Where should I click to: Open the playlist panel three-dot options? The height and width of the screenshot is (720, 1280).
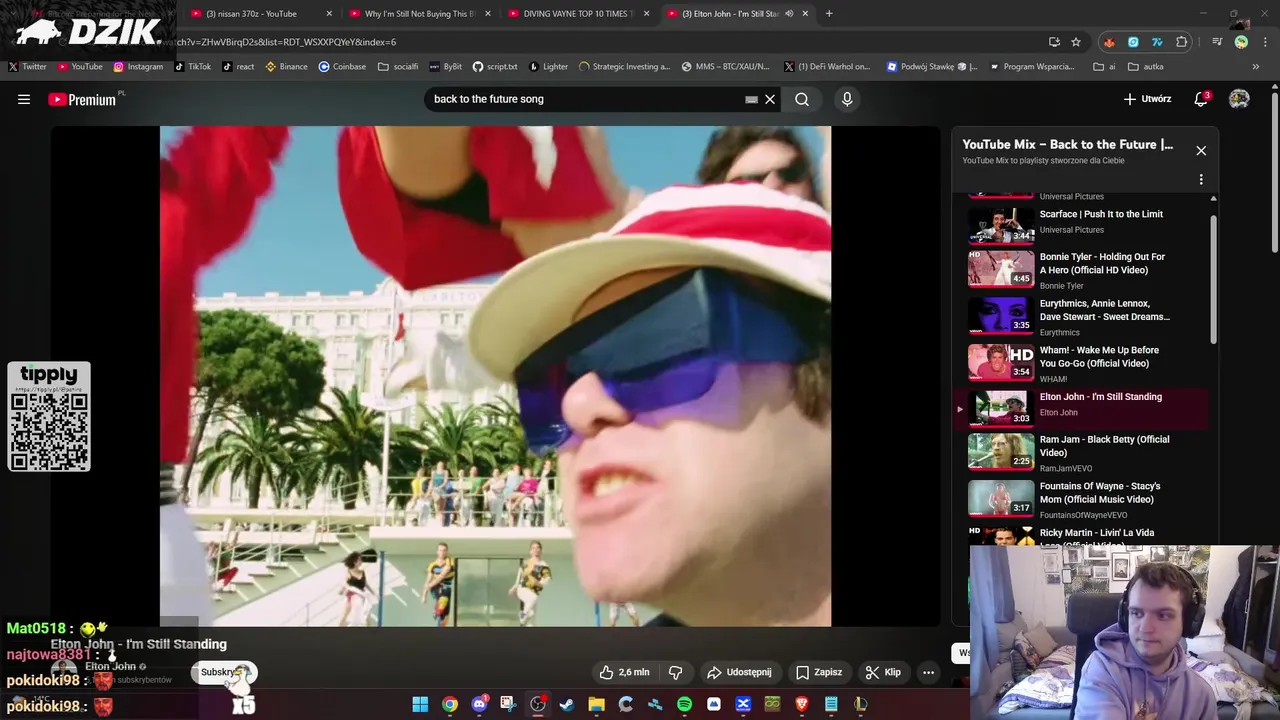[1201, 179]
